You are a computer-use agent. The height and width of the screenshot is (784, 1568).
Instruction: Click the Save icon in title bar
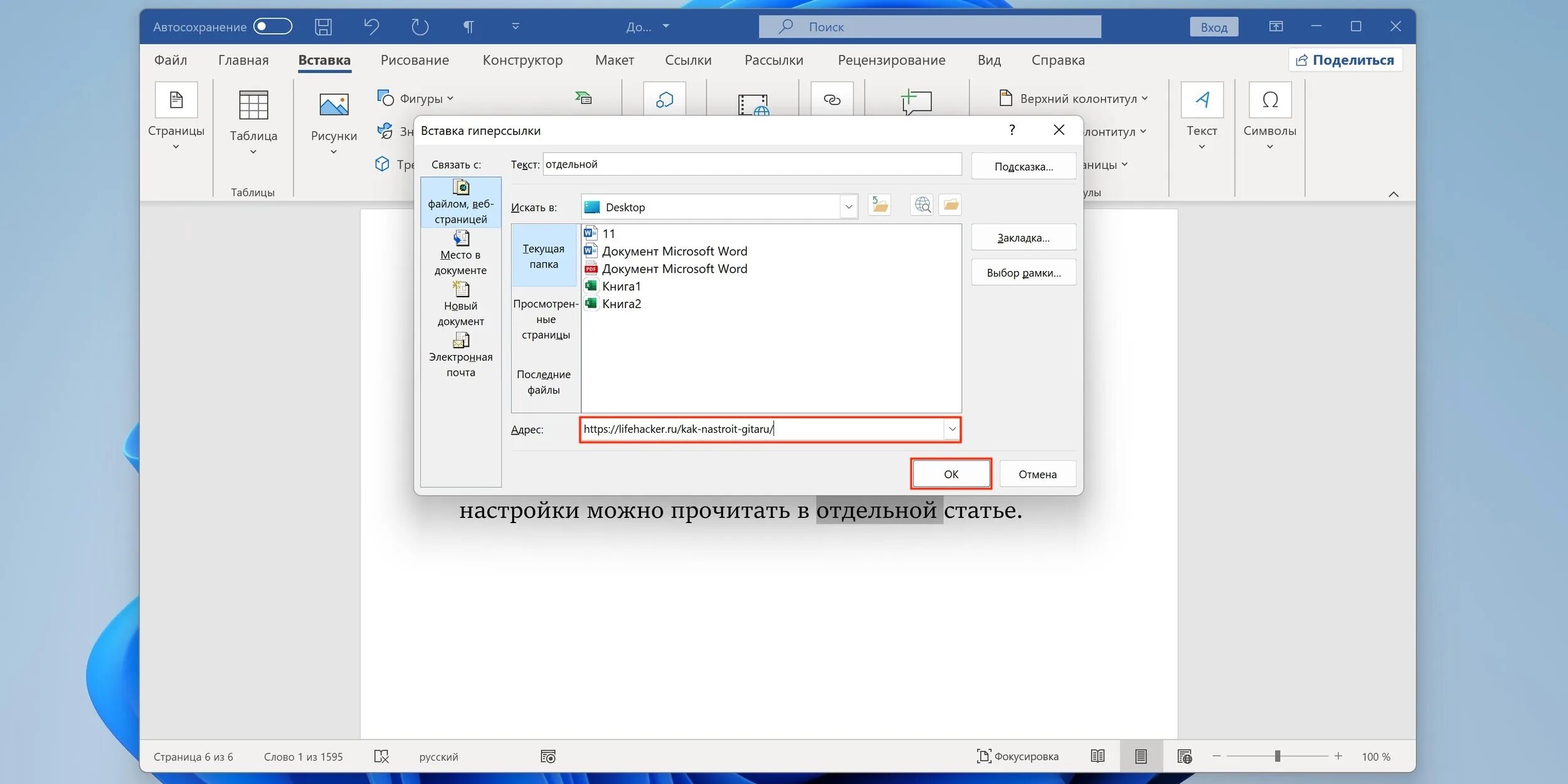pos(323,26)
